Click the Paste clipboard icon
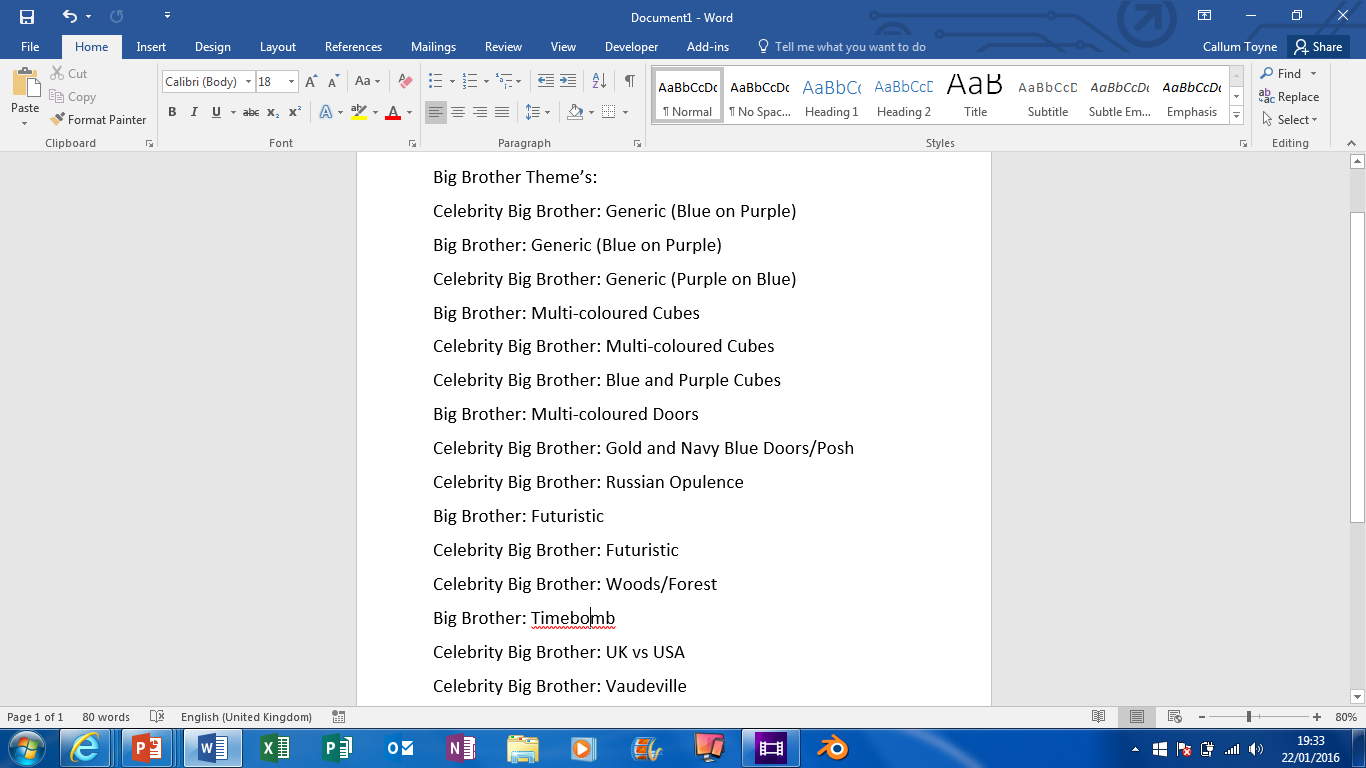 click(x=25, y=84)
